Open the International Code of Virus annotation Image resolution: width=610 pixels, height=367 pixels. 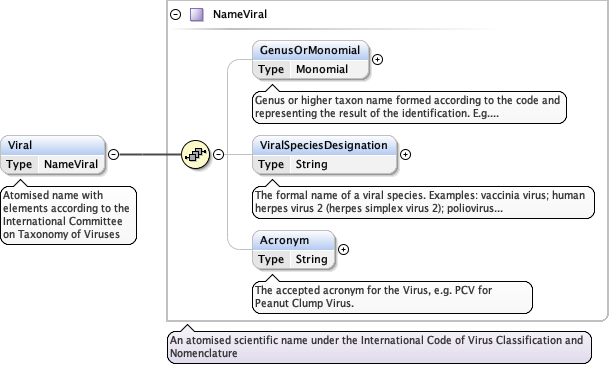(x=379, y=347)
